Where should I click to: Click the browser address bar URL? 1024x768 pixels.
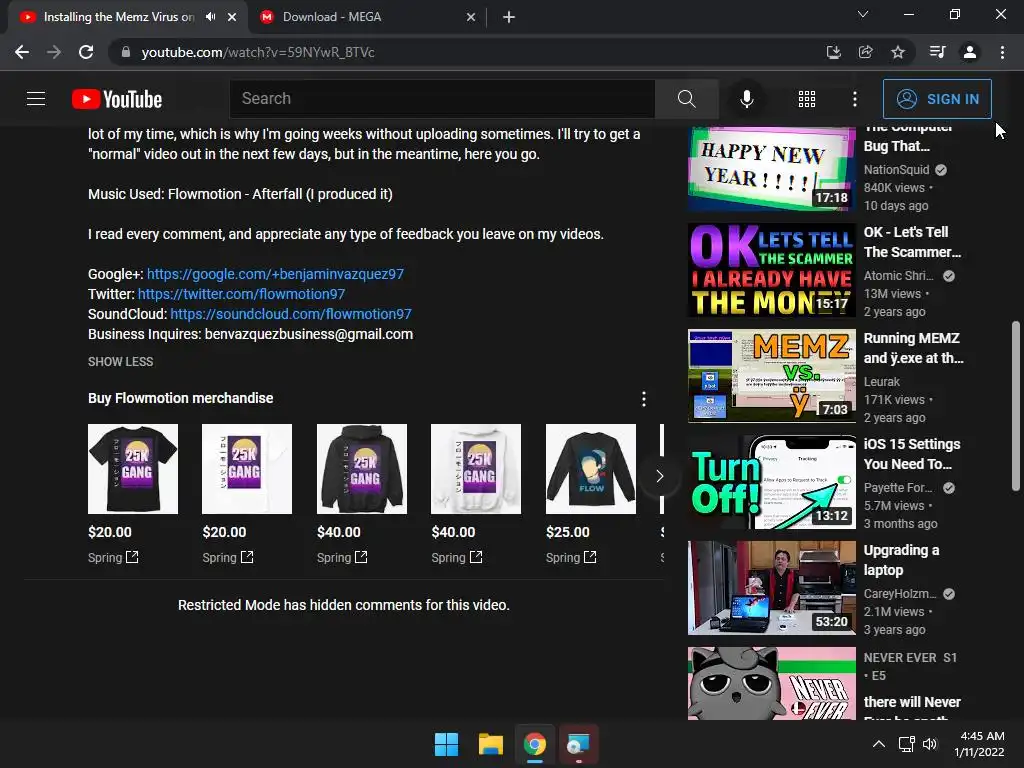pos(258,52)
